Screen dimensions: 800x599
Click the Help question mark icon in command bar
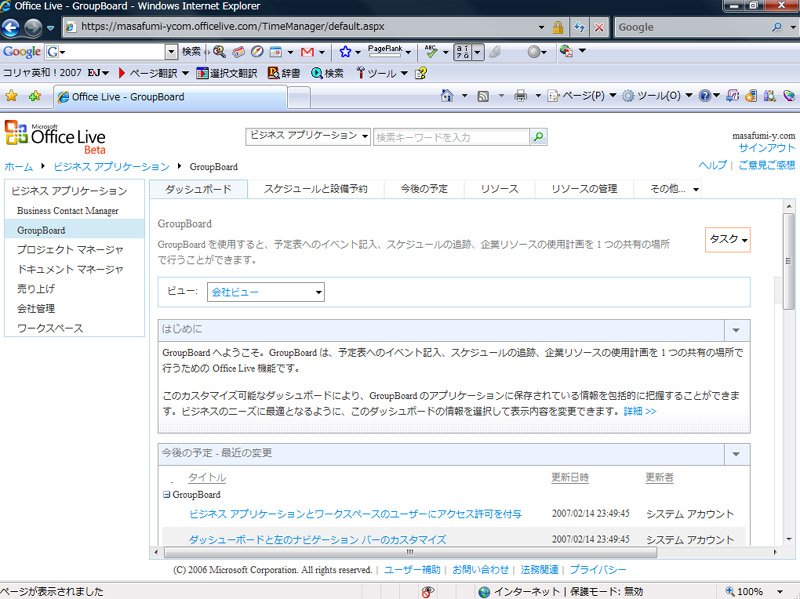pos(705,95)
